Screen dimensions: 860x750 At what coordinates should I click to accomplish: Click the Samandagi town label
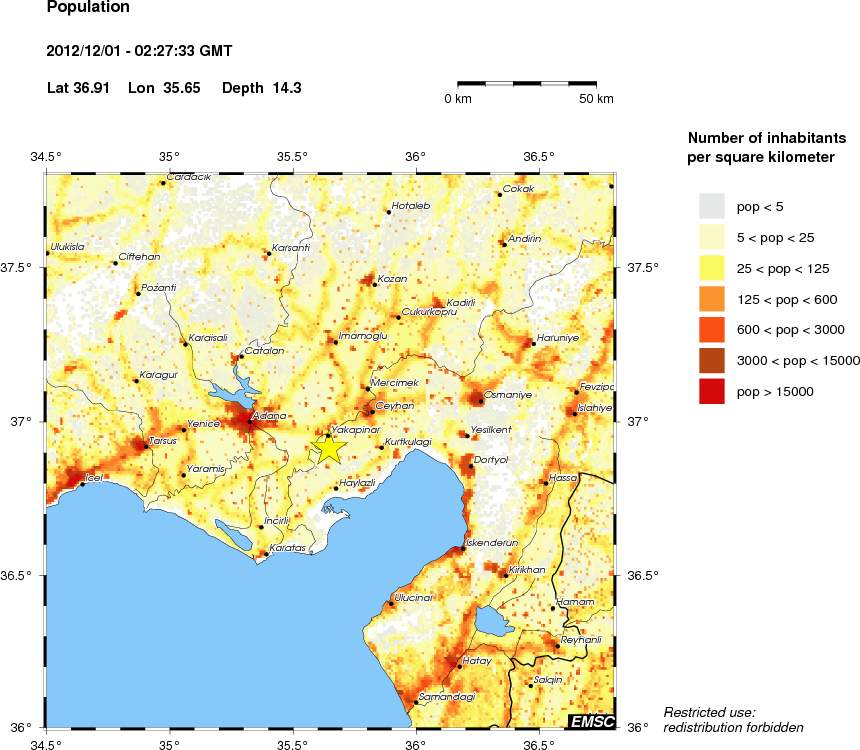click(446, 697)
